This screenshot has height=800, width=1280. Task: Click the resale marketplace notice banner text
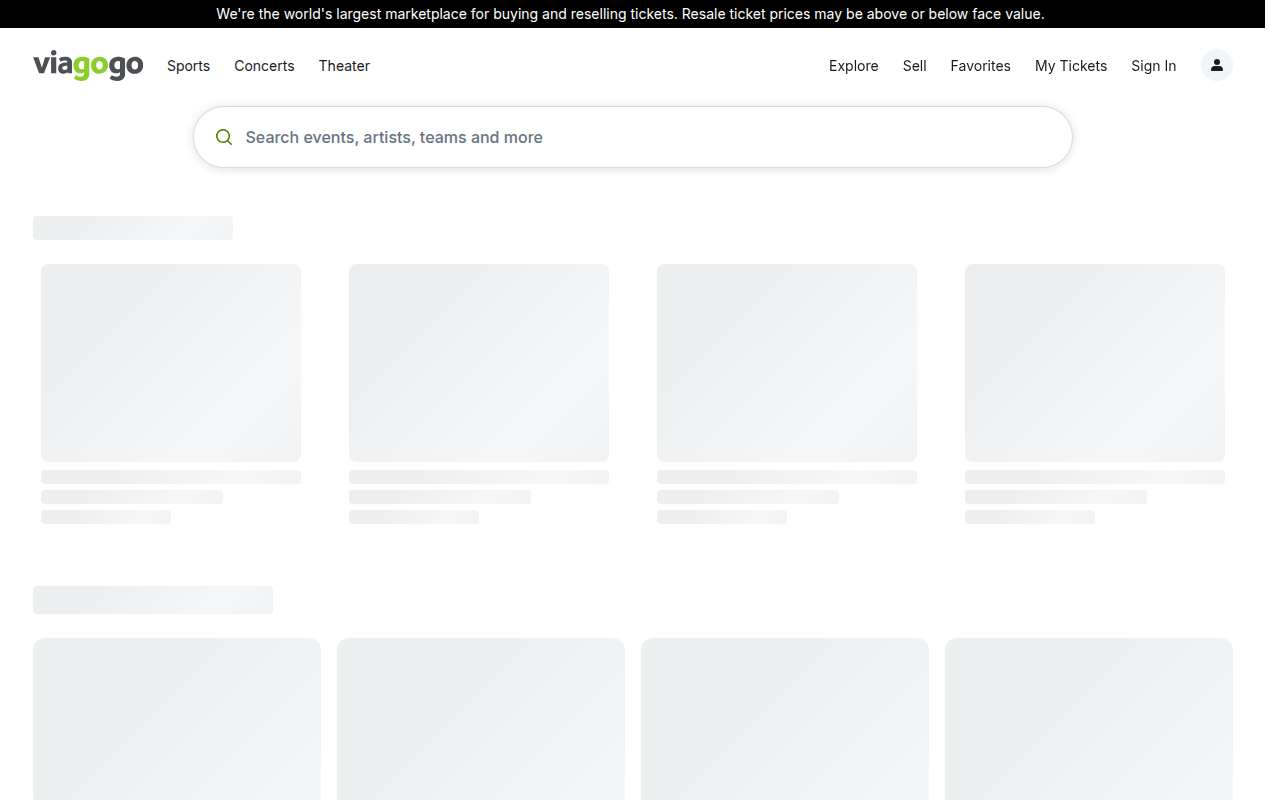click(x=630, y=14)
